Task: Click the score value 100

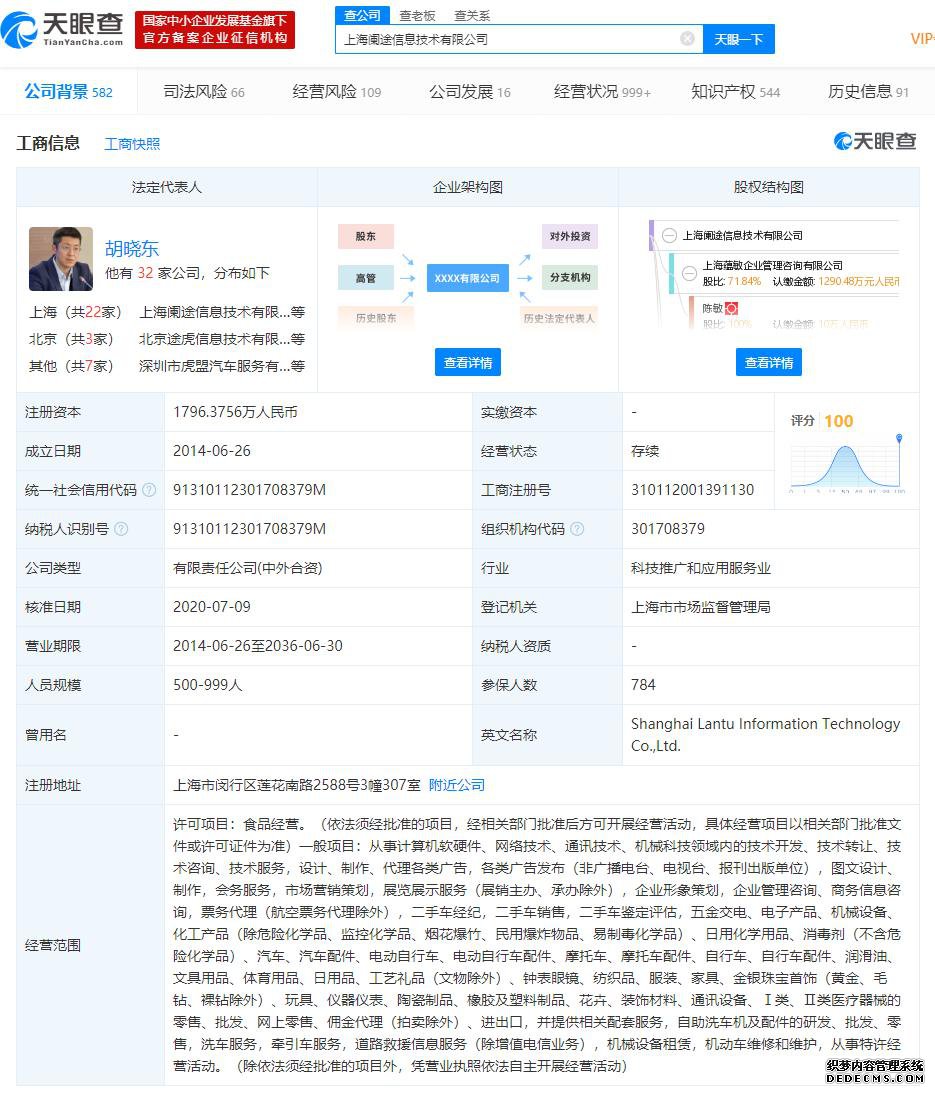Action: pos(839,421)
